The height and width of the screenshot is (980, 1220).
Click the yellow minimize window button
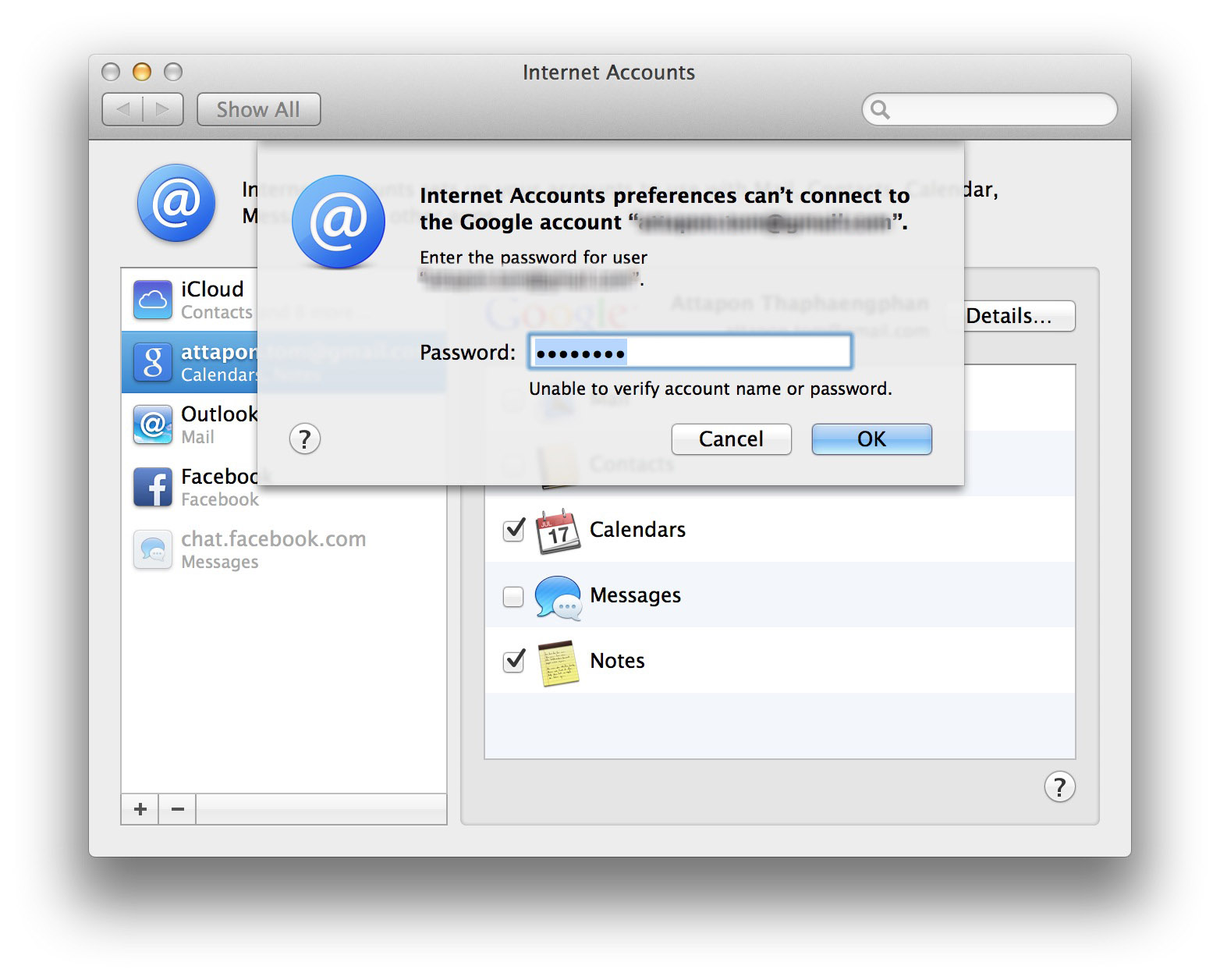click(x=142, y=72)
